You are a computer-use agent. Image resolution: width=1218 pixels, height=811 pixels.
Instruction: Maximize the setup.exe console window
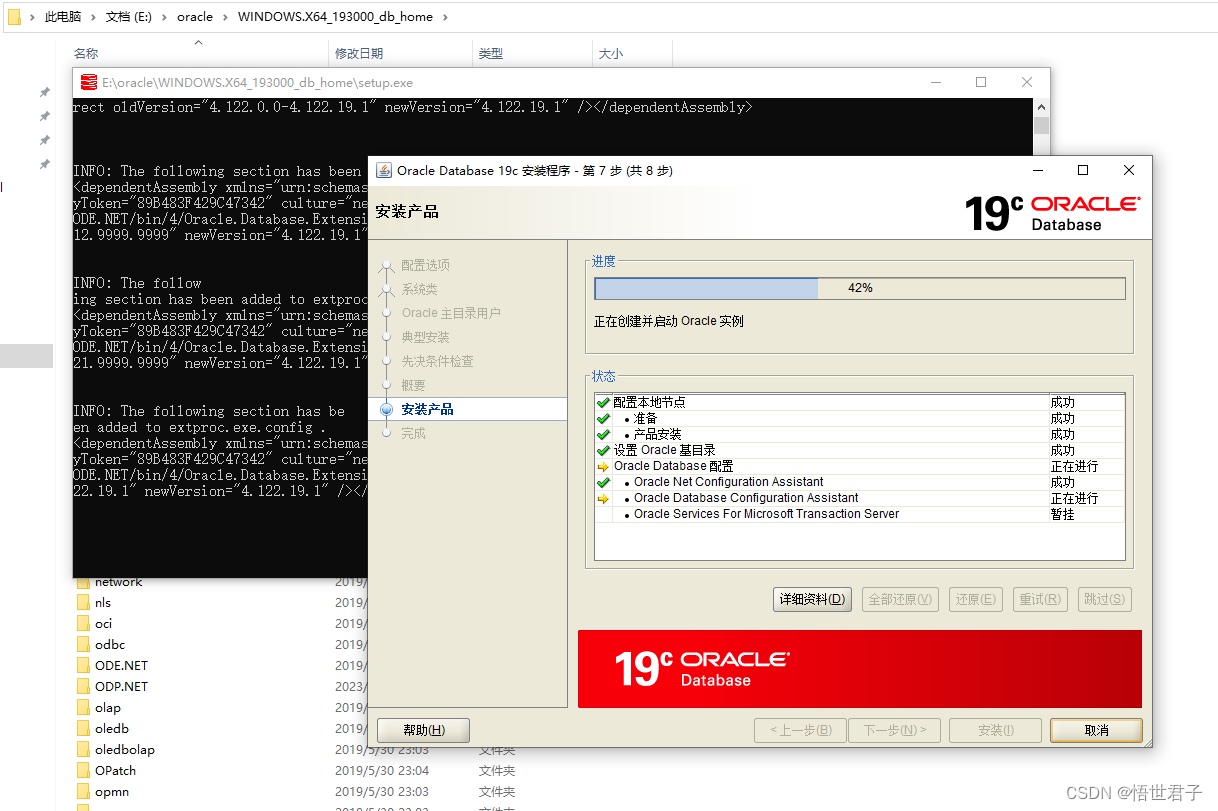981,82
